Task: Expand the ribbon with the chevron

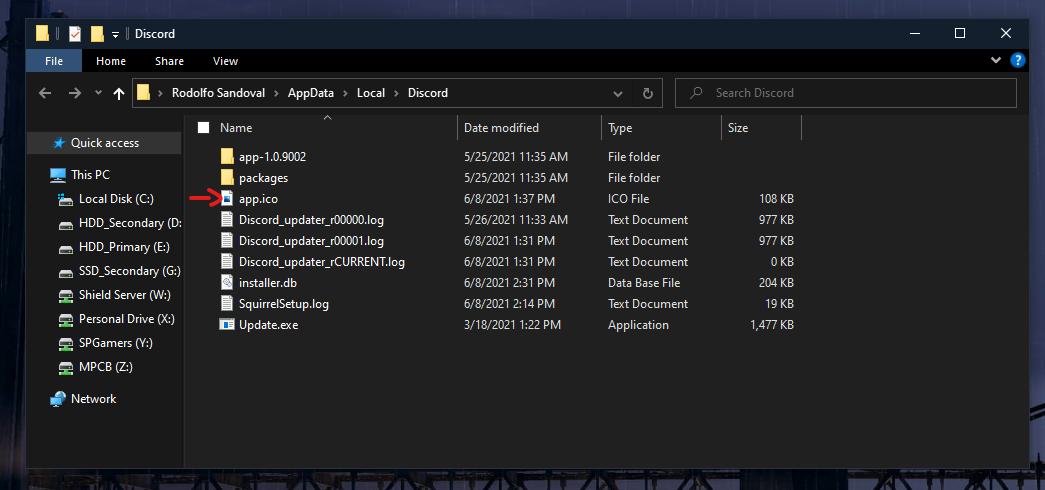Action: coord(996,61)
